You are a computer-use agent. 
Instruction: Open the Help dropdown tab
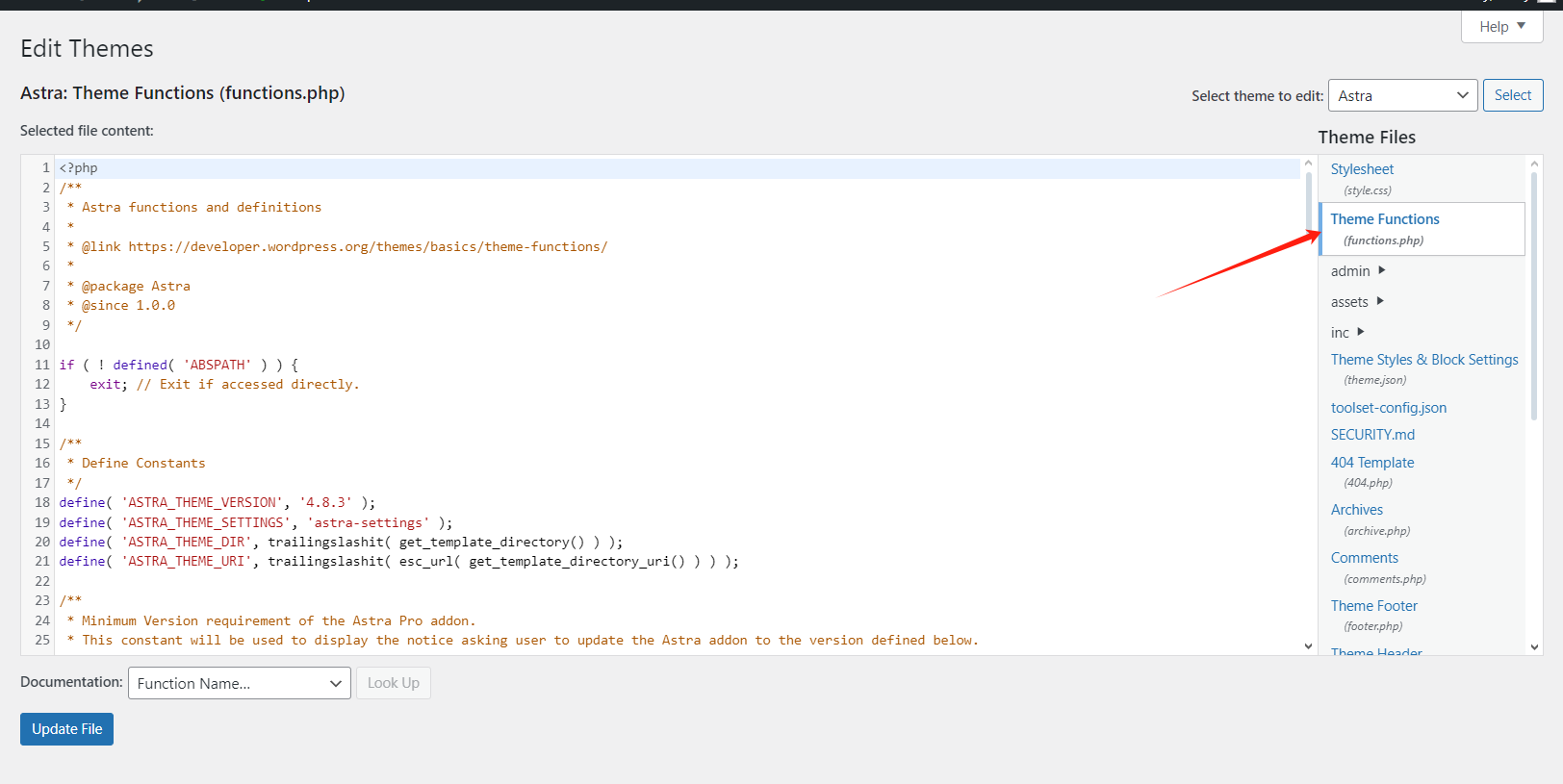[x=1501, y=27]
